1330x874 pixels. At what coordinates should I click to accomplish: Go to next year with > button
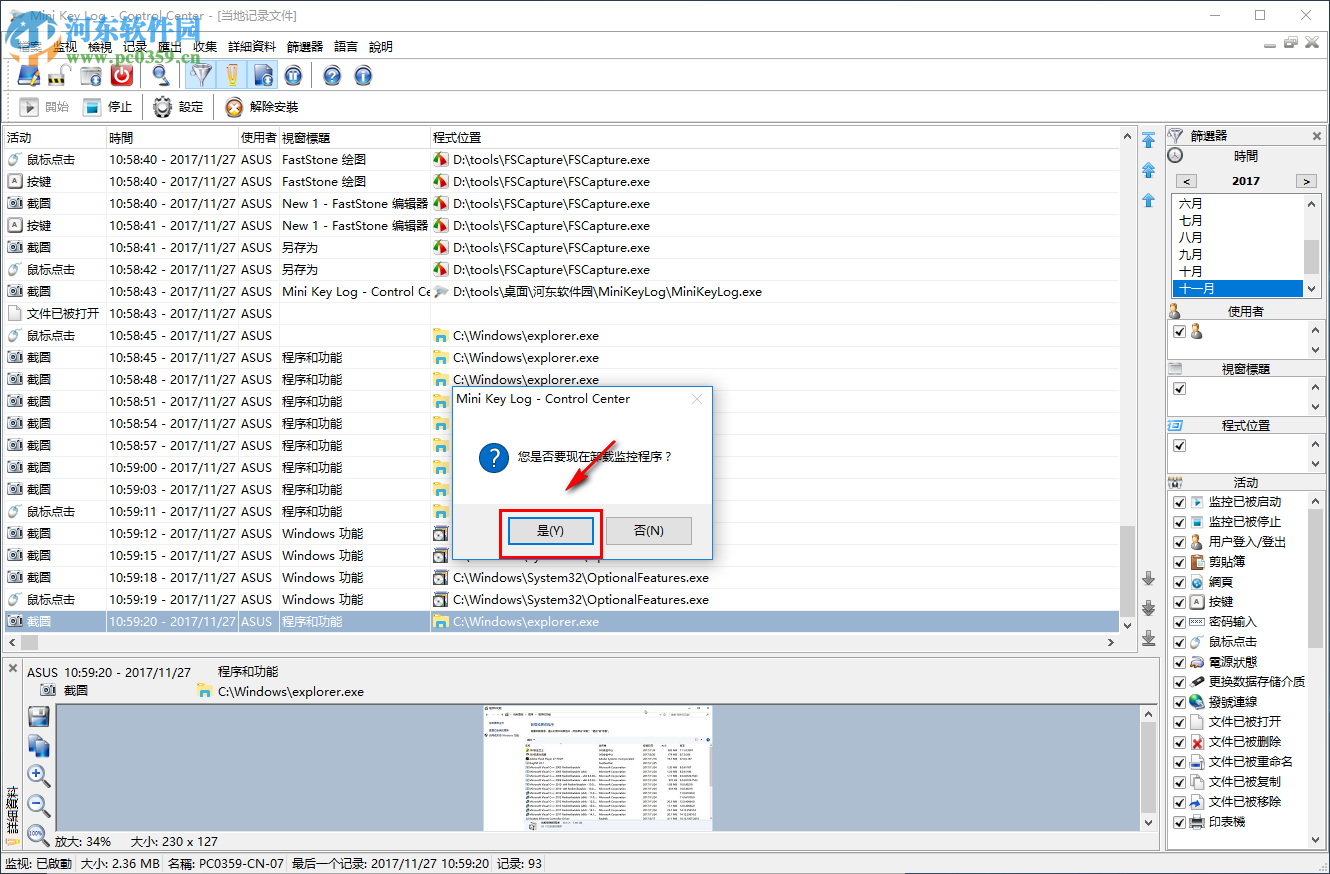click(x=1306, y=181)
